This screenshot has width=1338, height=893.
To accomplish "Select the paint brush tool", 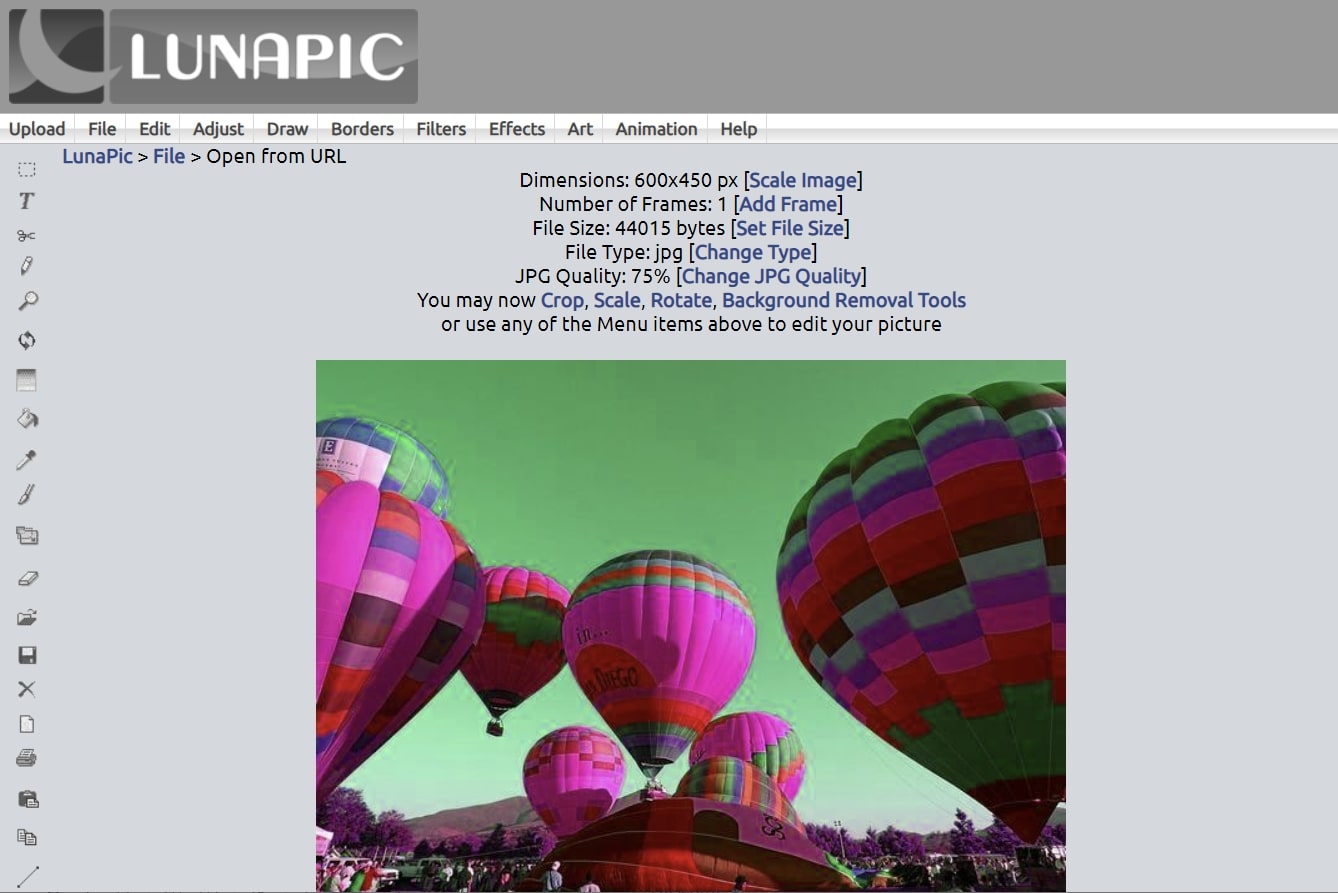I will [27, 494].
